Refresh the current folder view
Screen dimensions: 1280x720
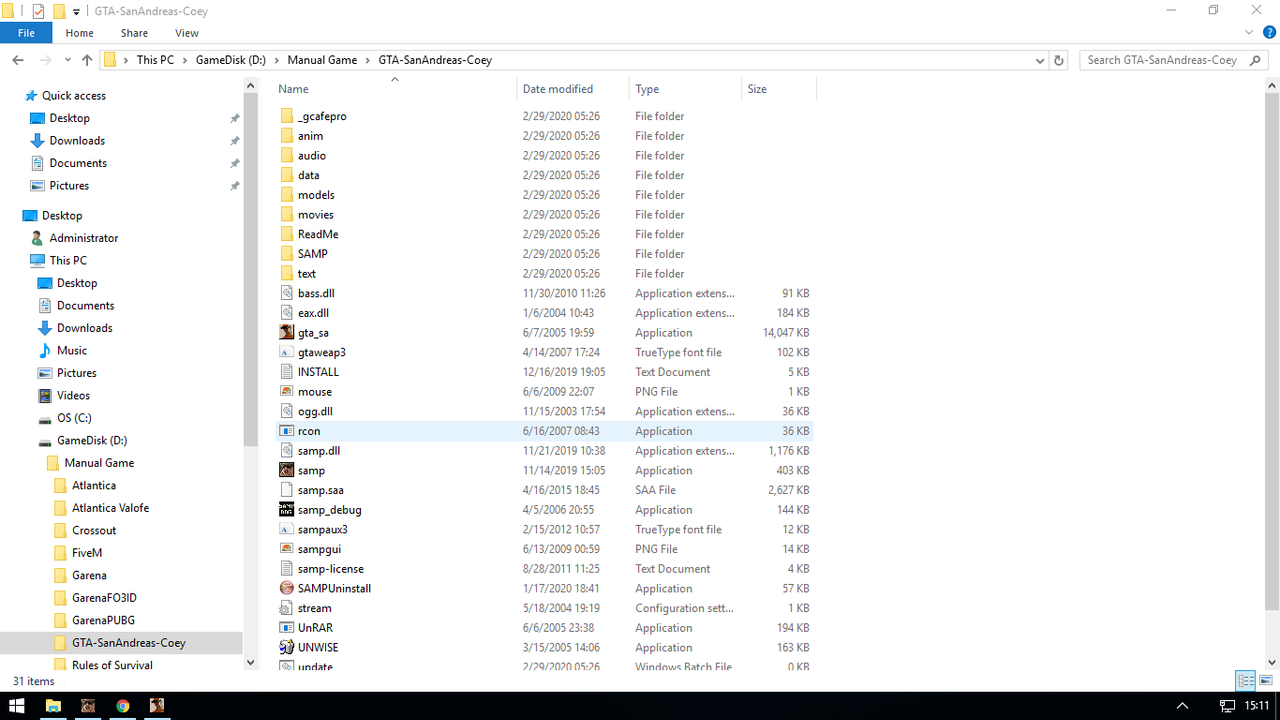(1059, 60)
